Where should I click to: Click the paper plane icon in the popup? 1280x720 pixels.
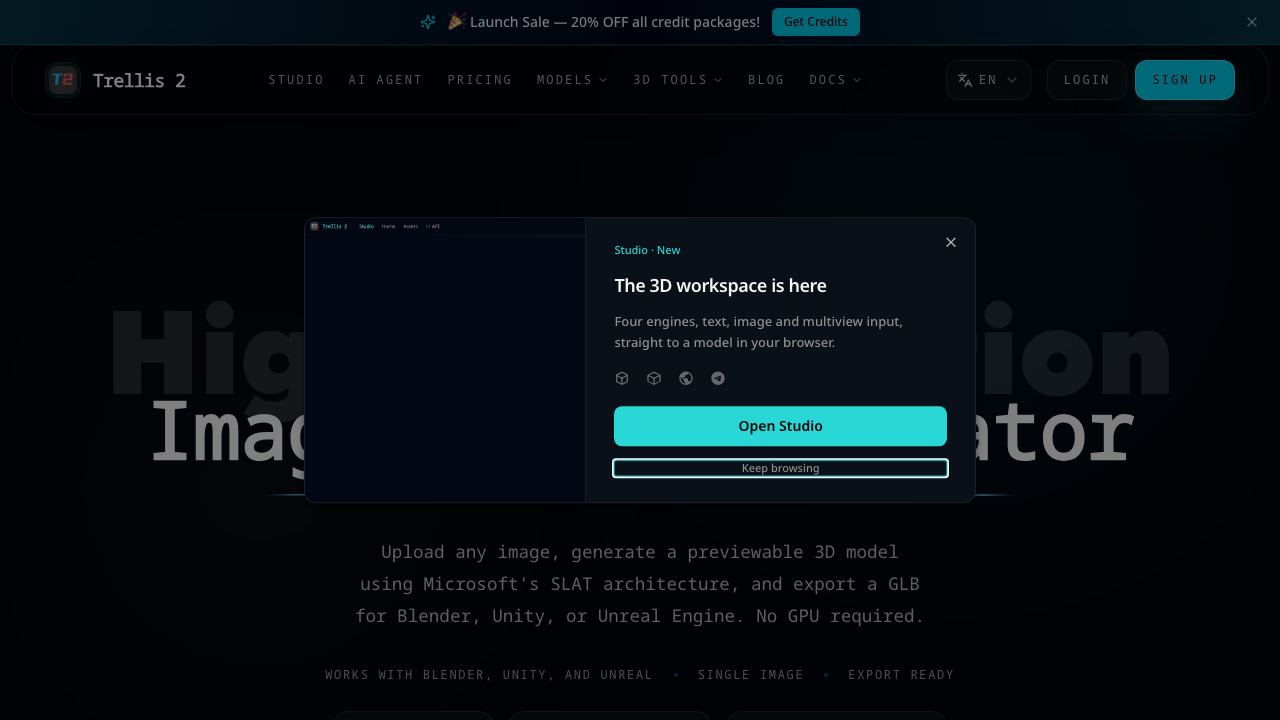point(718,378)
